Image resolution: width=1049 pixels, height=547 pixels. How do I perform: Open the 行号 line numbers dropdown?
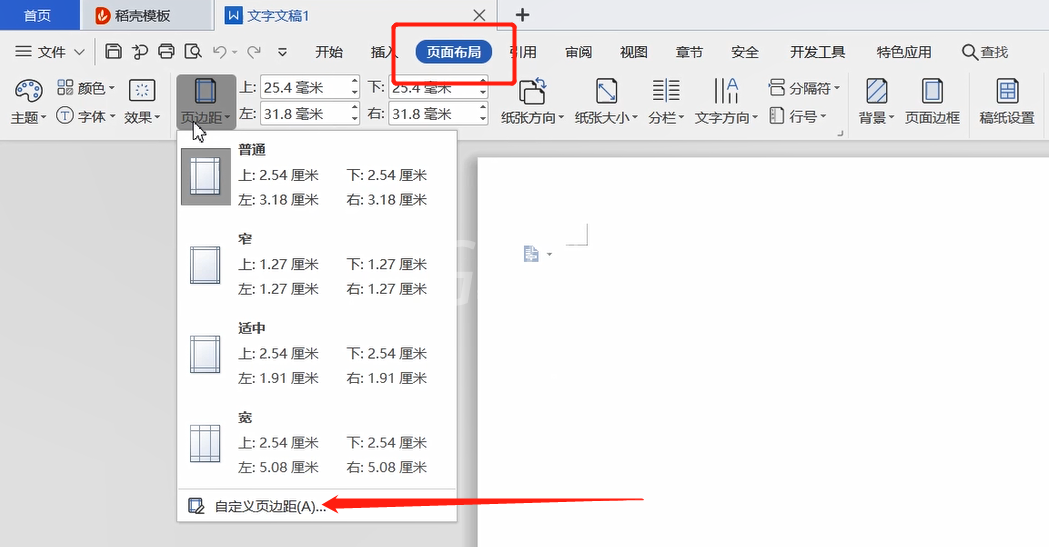pos(797,116)
